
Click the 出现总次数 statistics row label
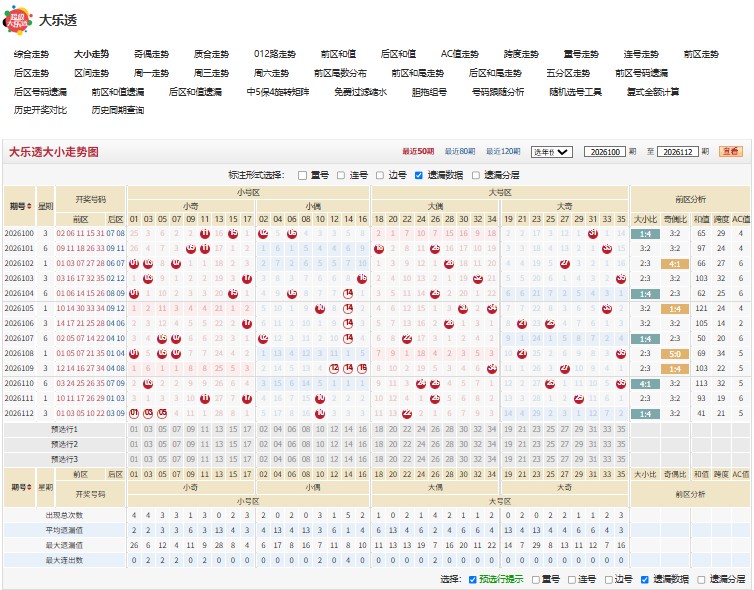64,515
